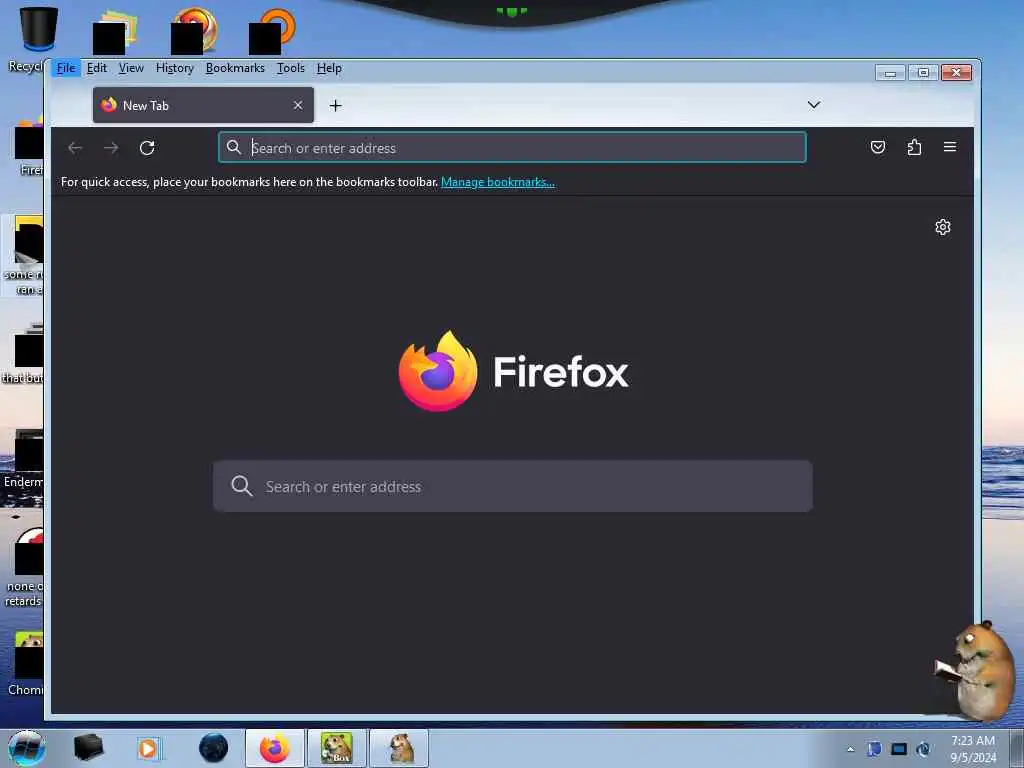
Task: Open the dark globe taskbar icon
Action: [213, 748]
